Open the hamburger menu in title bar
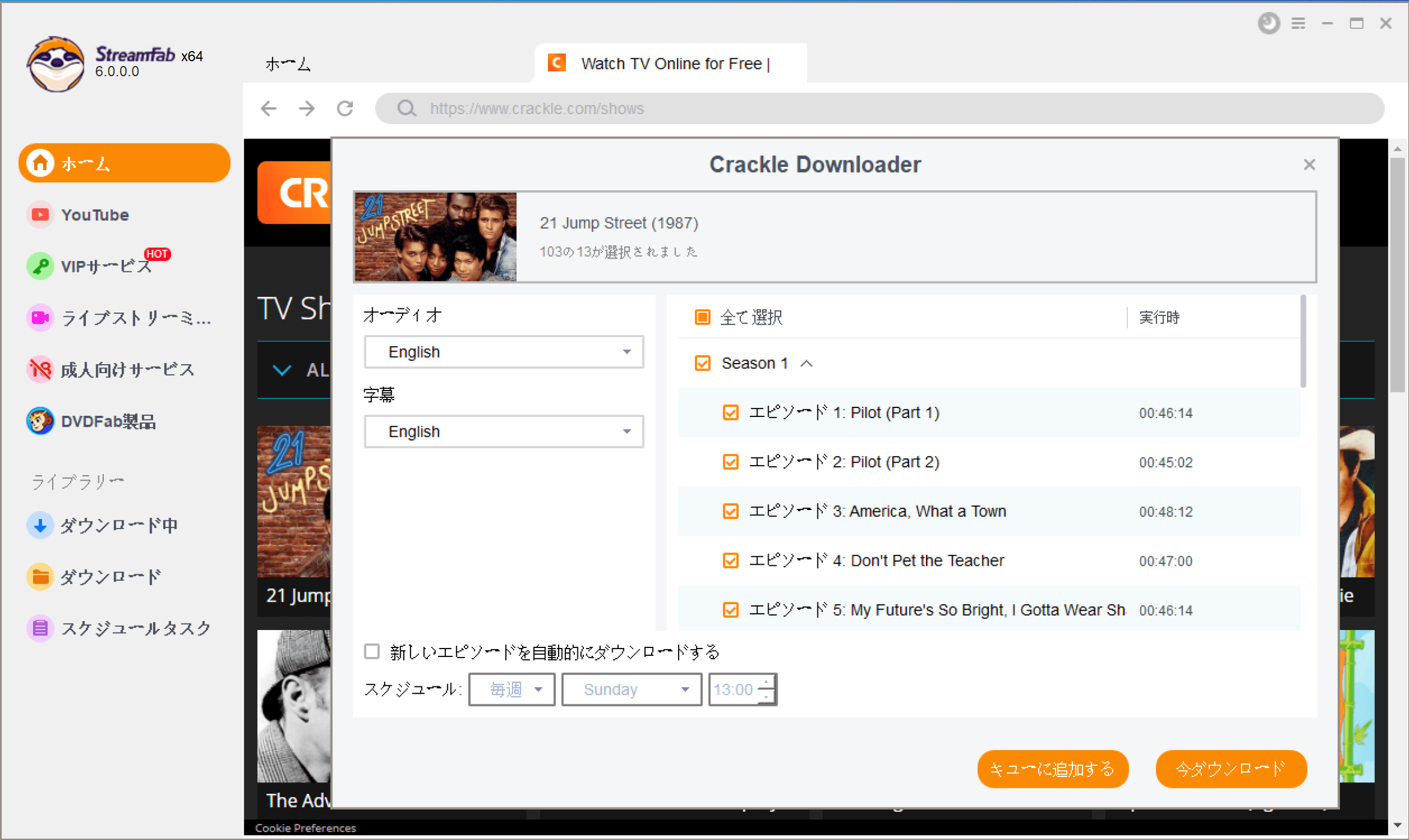Image resolution: width=1409 pixels, height=840 pixels. [1299, 23]
